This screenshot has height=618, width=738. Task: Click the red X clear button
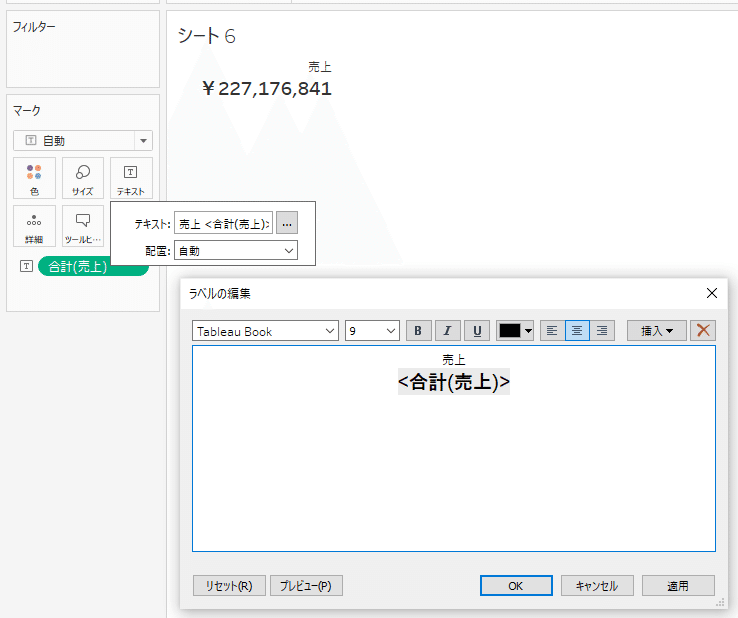pyautogui.click(x=703, y=331)
